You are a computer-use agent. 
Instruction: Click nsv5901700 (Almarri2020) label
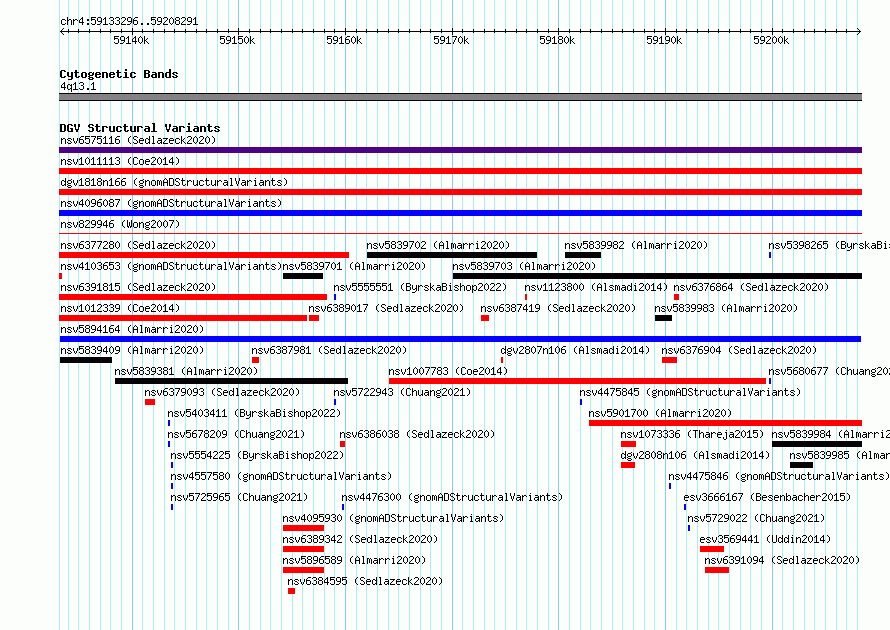click(660, 413)
